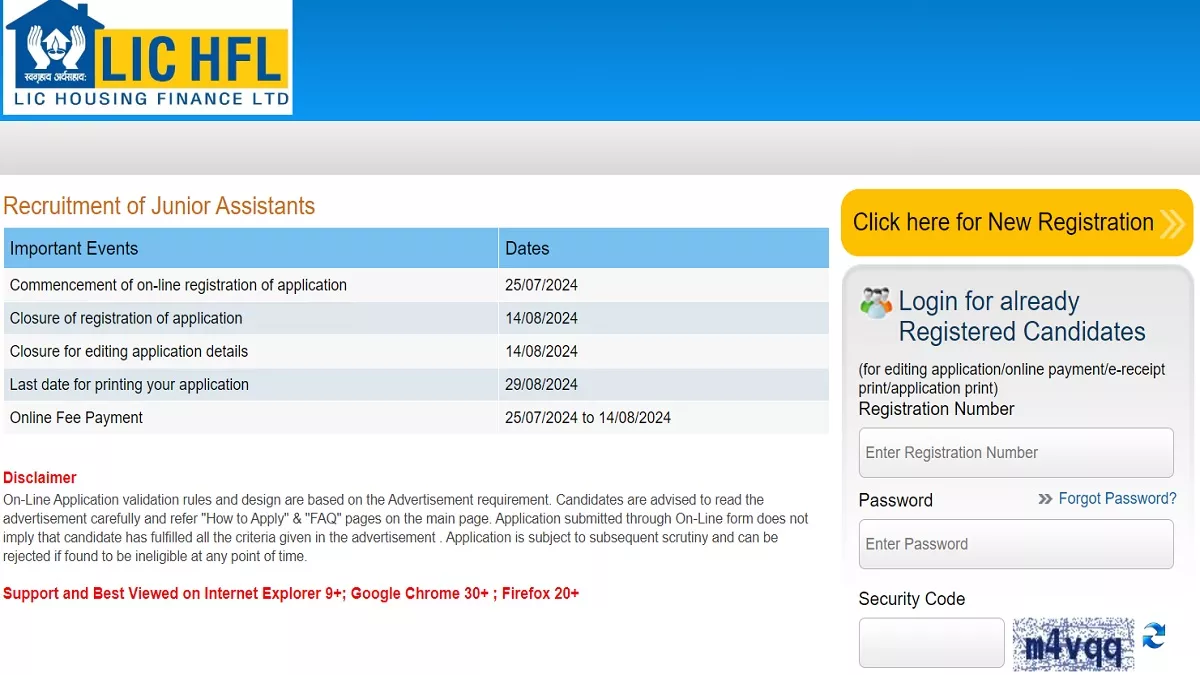1200x675 pixels.
Task: Click the arrow icon beside Forgot Password
Action: (x=1045, y=499)
